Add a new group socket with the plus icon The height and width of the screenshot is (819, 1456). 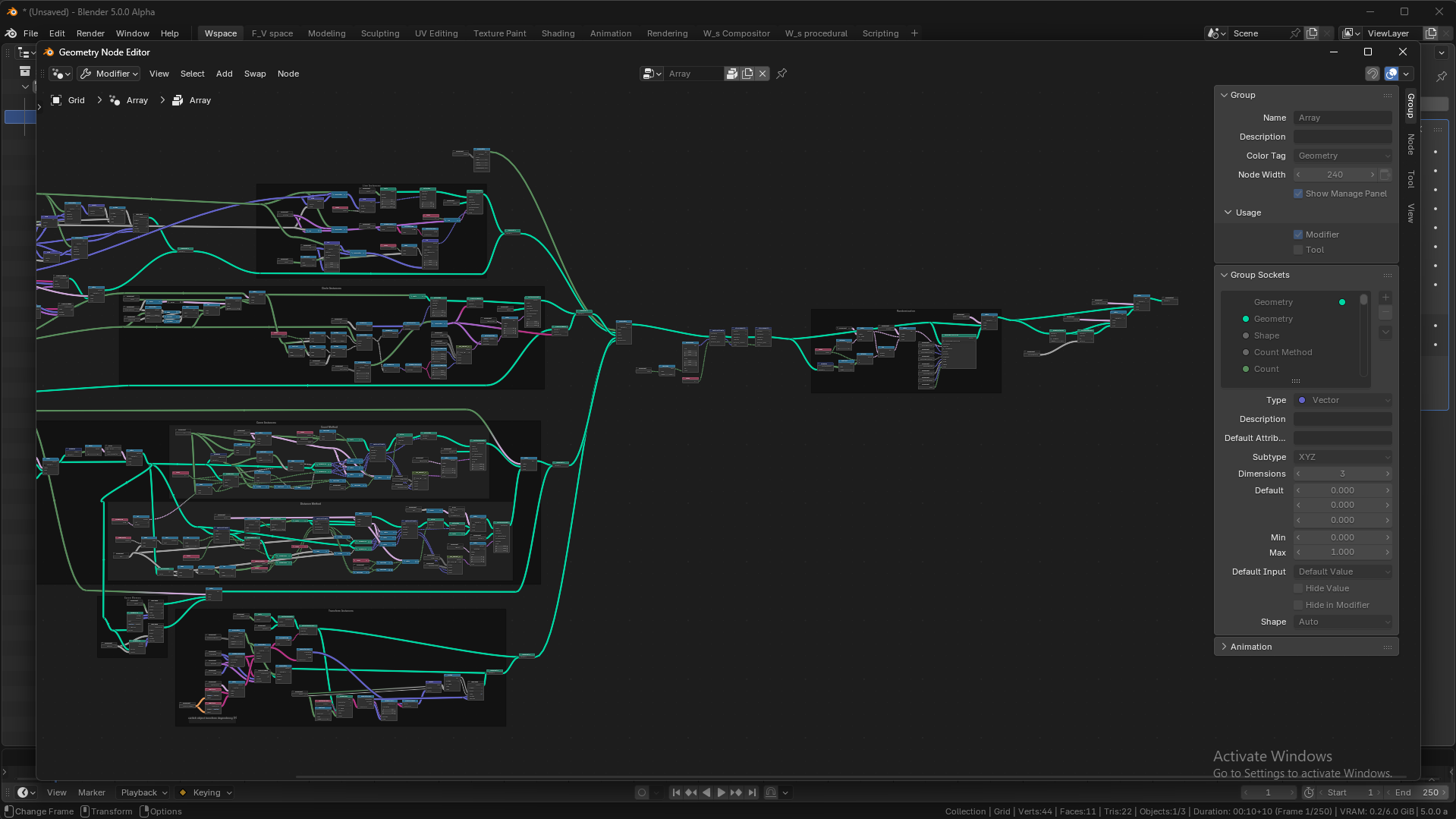point(1385,298)
